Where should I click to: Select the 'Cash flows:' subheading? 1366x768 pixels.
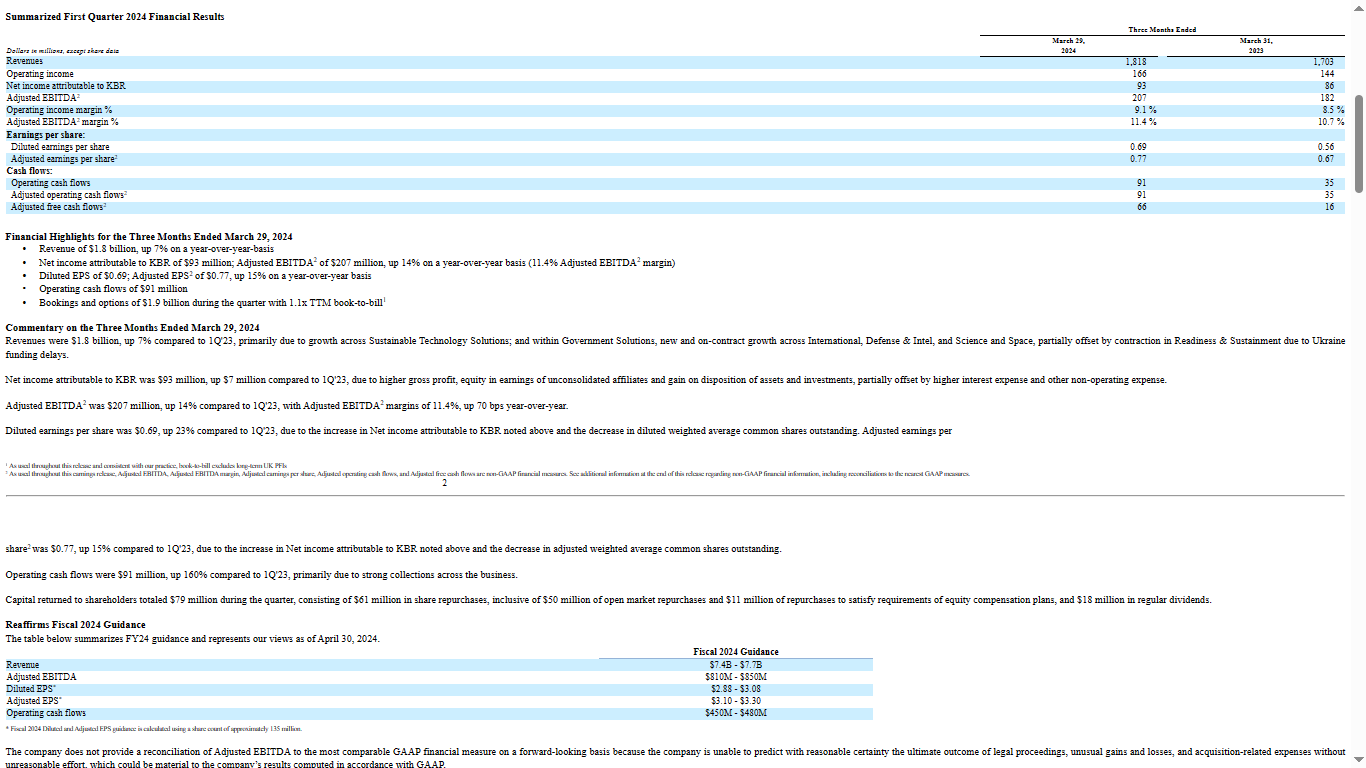pyautogui.click(x=30, y=171)
